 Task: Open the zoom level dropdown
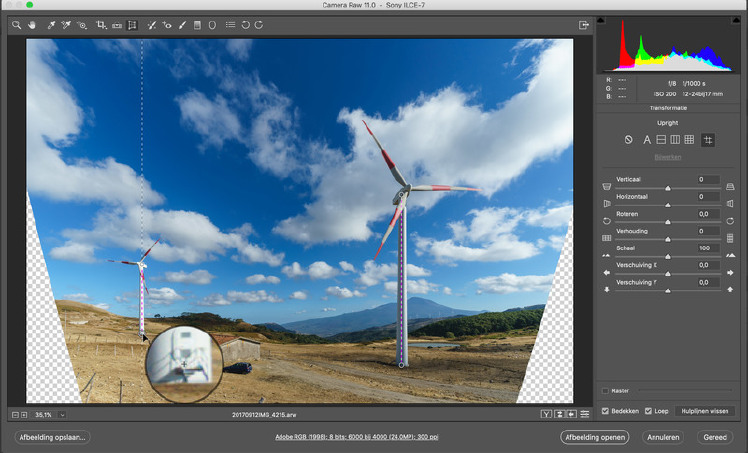point(62,415)
